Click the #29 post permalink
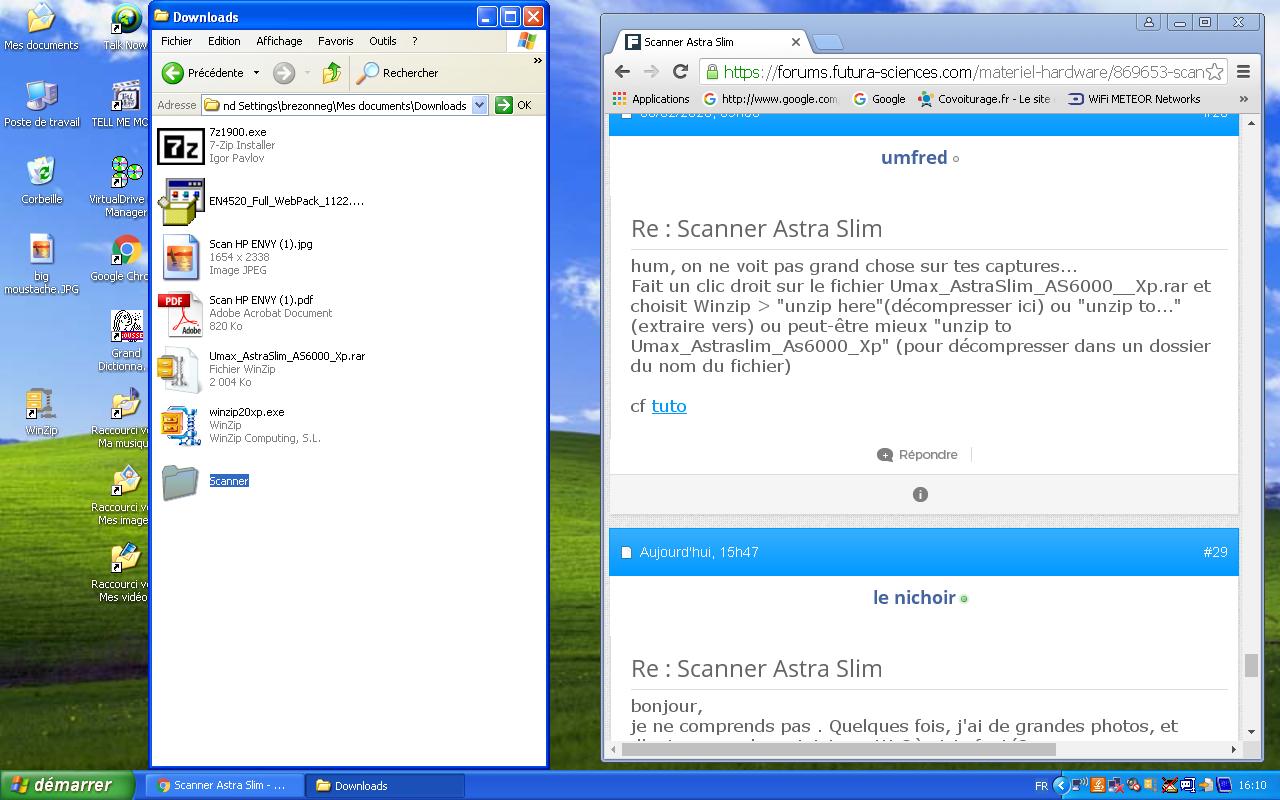This screenshot has width=1280, height=800. tap(1215, 552)
